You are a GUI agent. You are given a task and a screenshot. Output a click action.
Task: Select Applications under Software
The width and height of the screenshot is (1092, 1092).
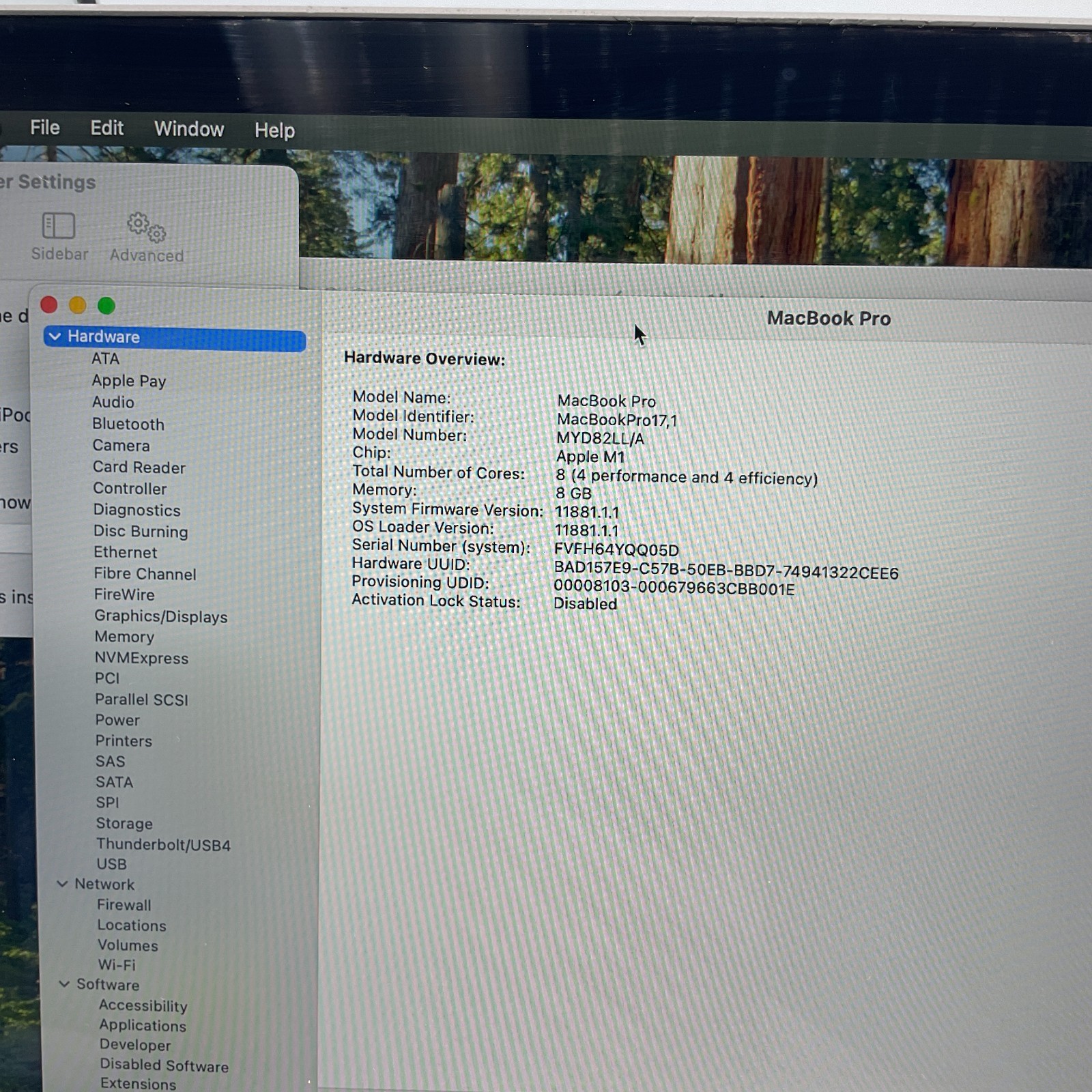[143, 1026]
